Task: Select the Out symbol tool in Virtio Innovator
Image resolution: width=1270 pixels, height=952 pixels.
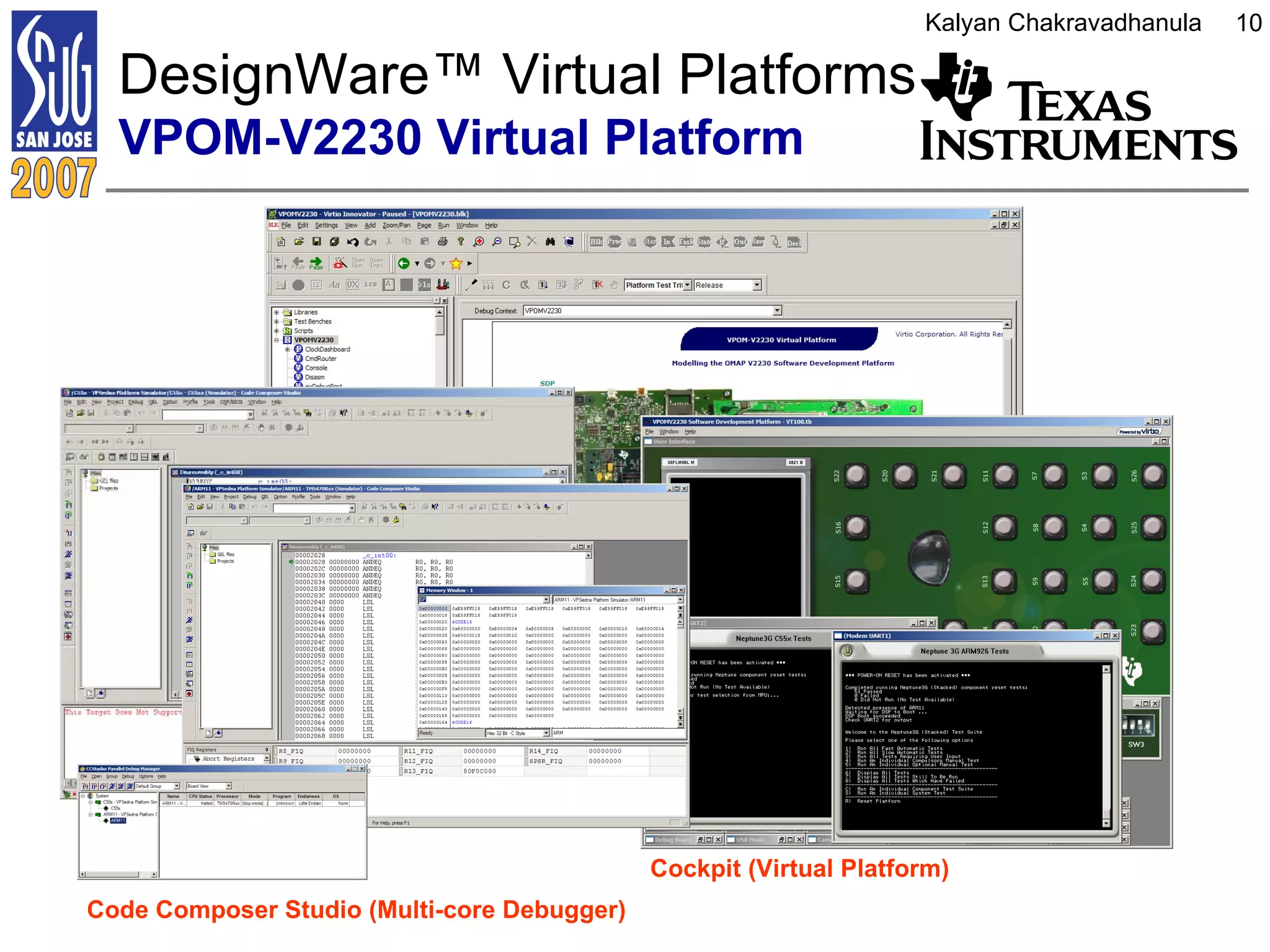Action: (x=740, y=242)
